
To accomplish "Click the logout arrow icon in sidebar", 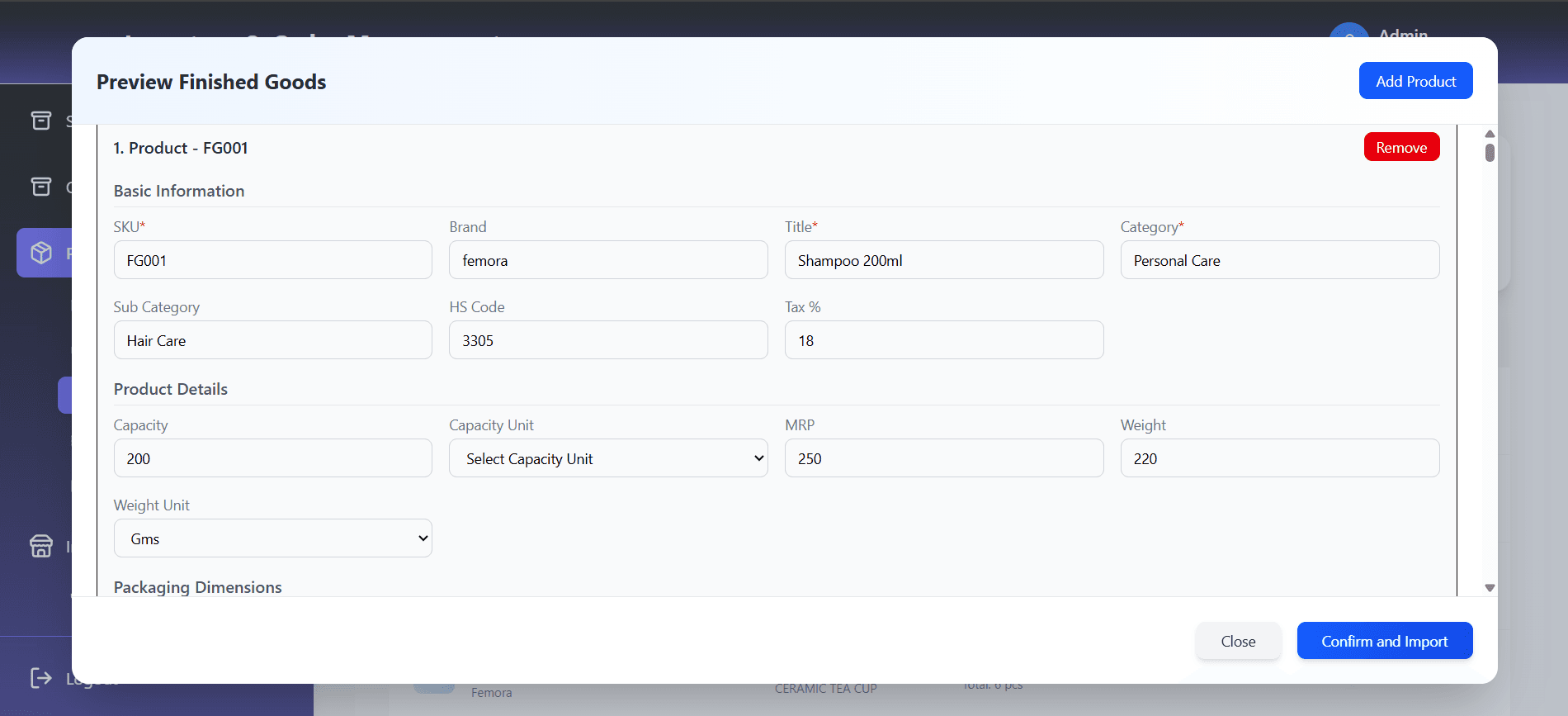I will pyautogui.click(x=41, y=678).
